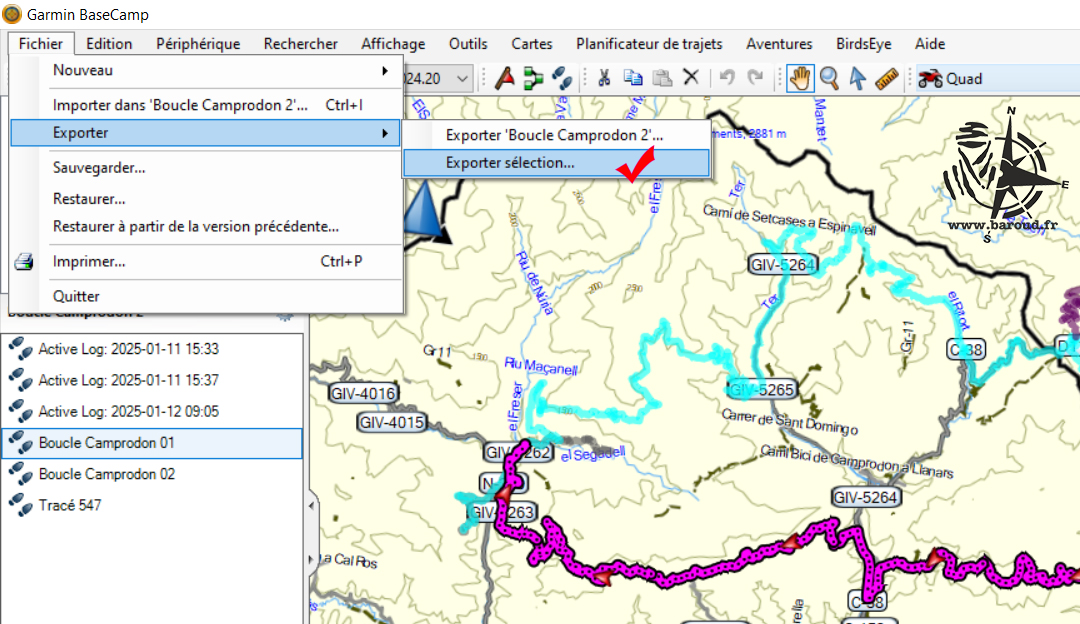Choose Exporter sélection...

pos(557,163)
